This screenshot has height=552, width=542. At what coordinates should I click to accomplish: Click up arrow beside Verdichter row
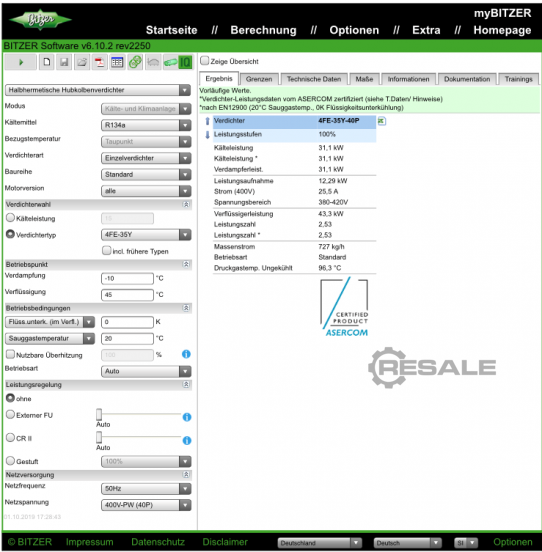pyautogui.click(x=207, y=121)
